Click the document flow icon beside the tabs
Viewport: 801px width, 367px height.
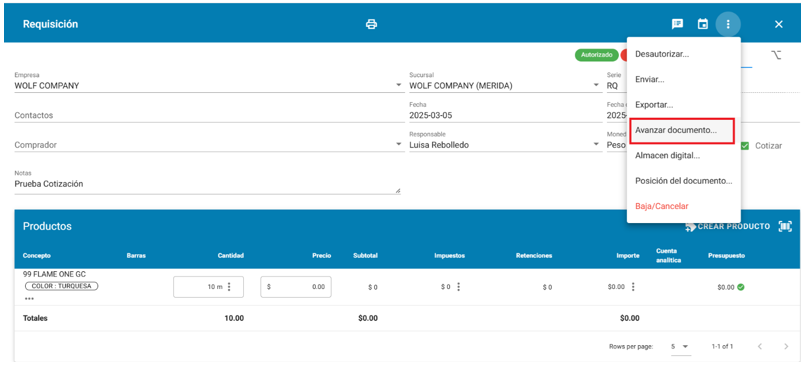pyautogui.click(x=776, y=55)
